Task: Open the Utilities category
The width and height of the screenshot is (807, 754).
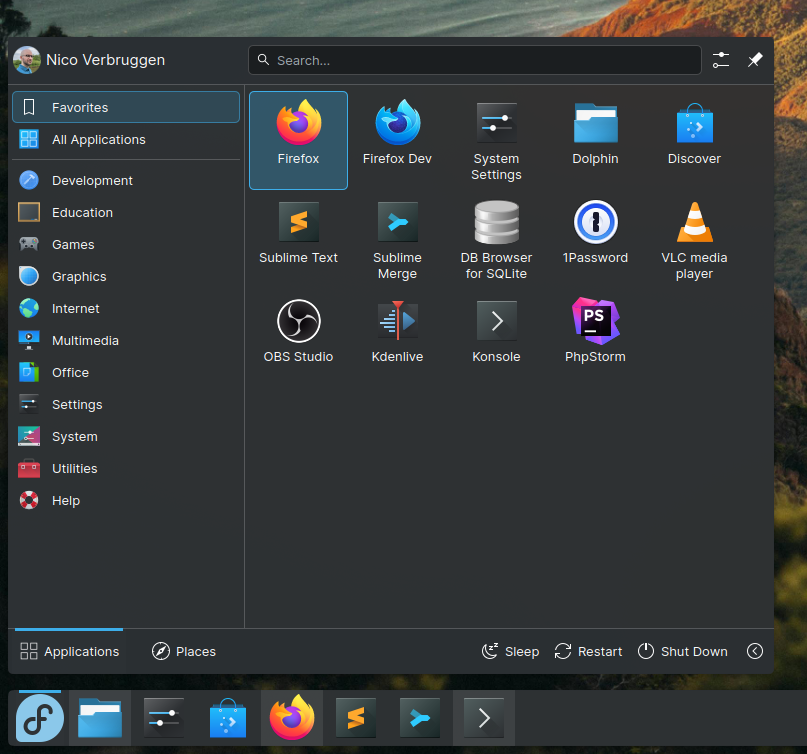Action: click(126, 468)
